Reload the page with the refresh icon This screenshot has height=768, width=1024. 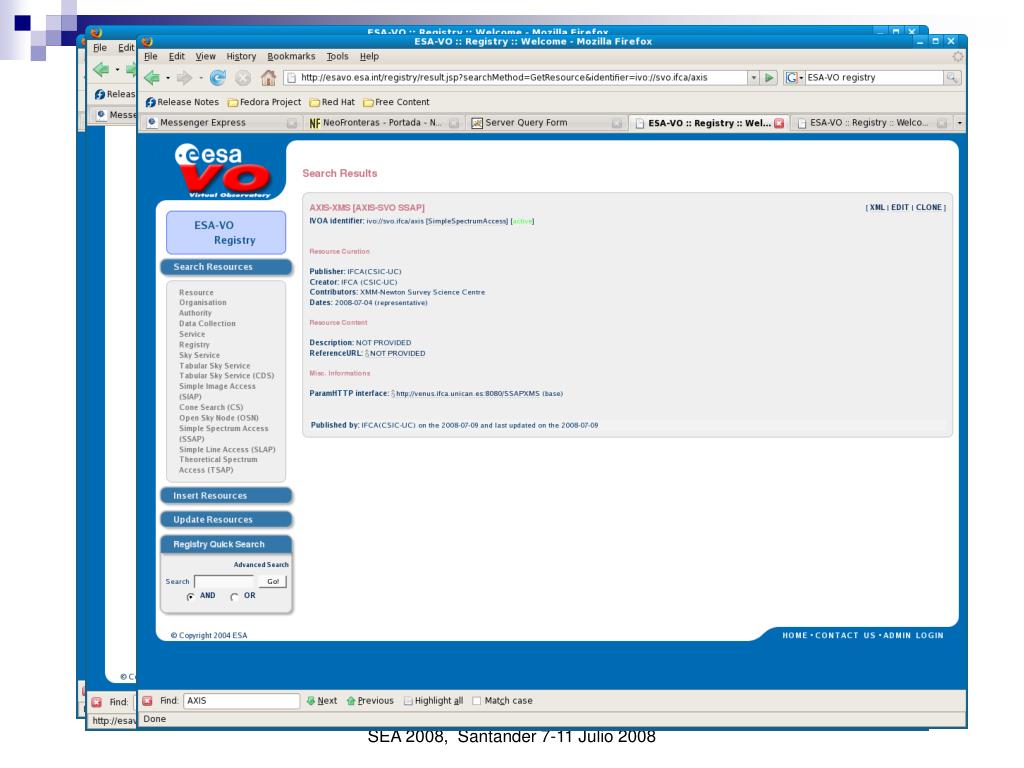point(217,78)
